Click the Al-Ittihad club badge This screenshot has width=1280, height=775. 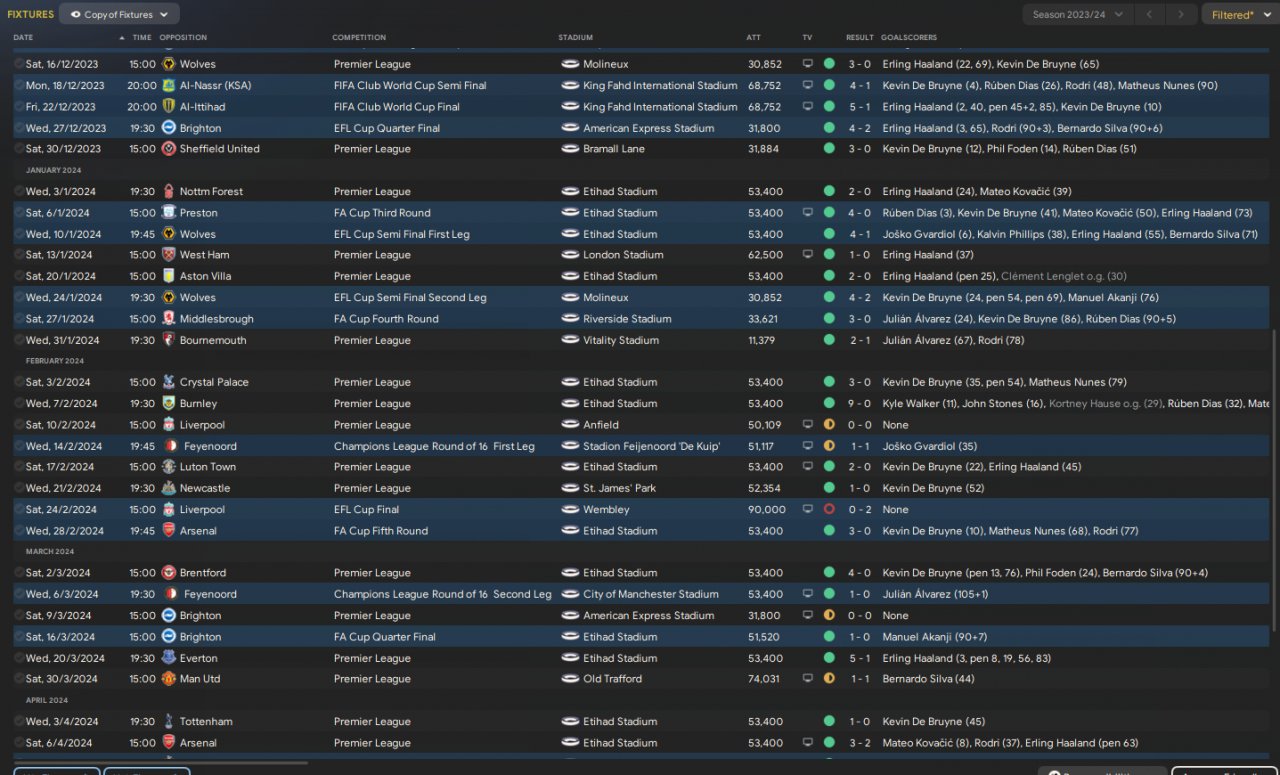169,106
